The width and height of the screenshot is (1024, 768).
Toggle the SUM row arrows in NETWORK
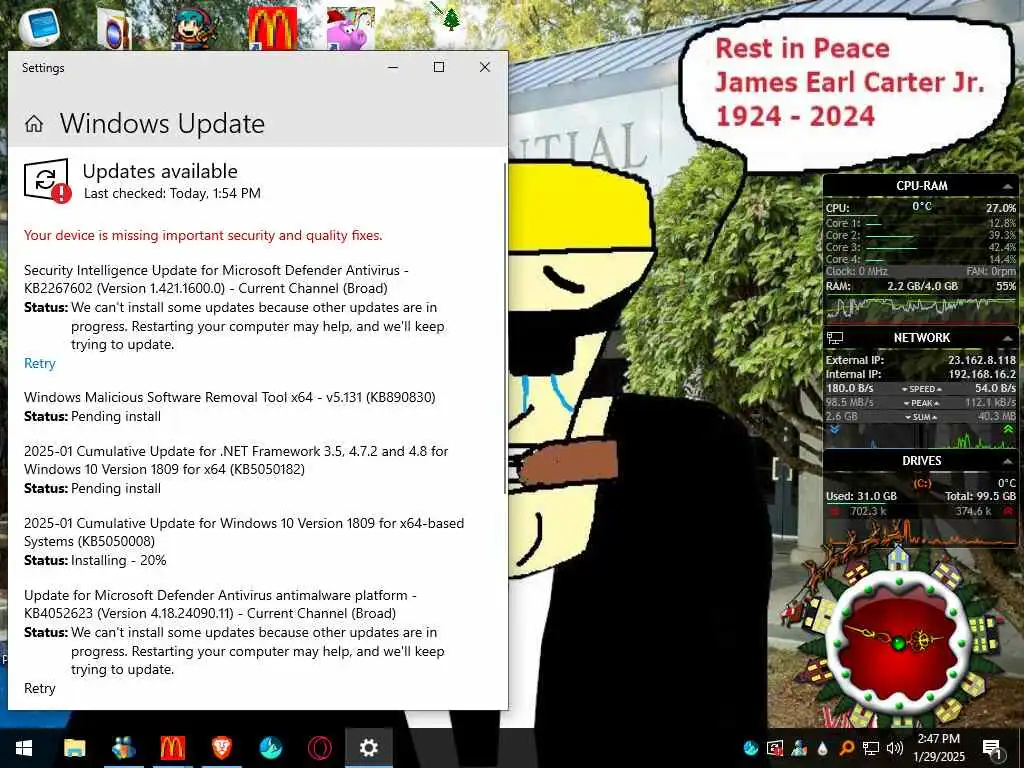point(921,417)
